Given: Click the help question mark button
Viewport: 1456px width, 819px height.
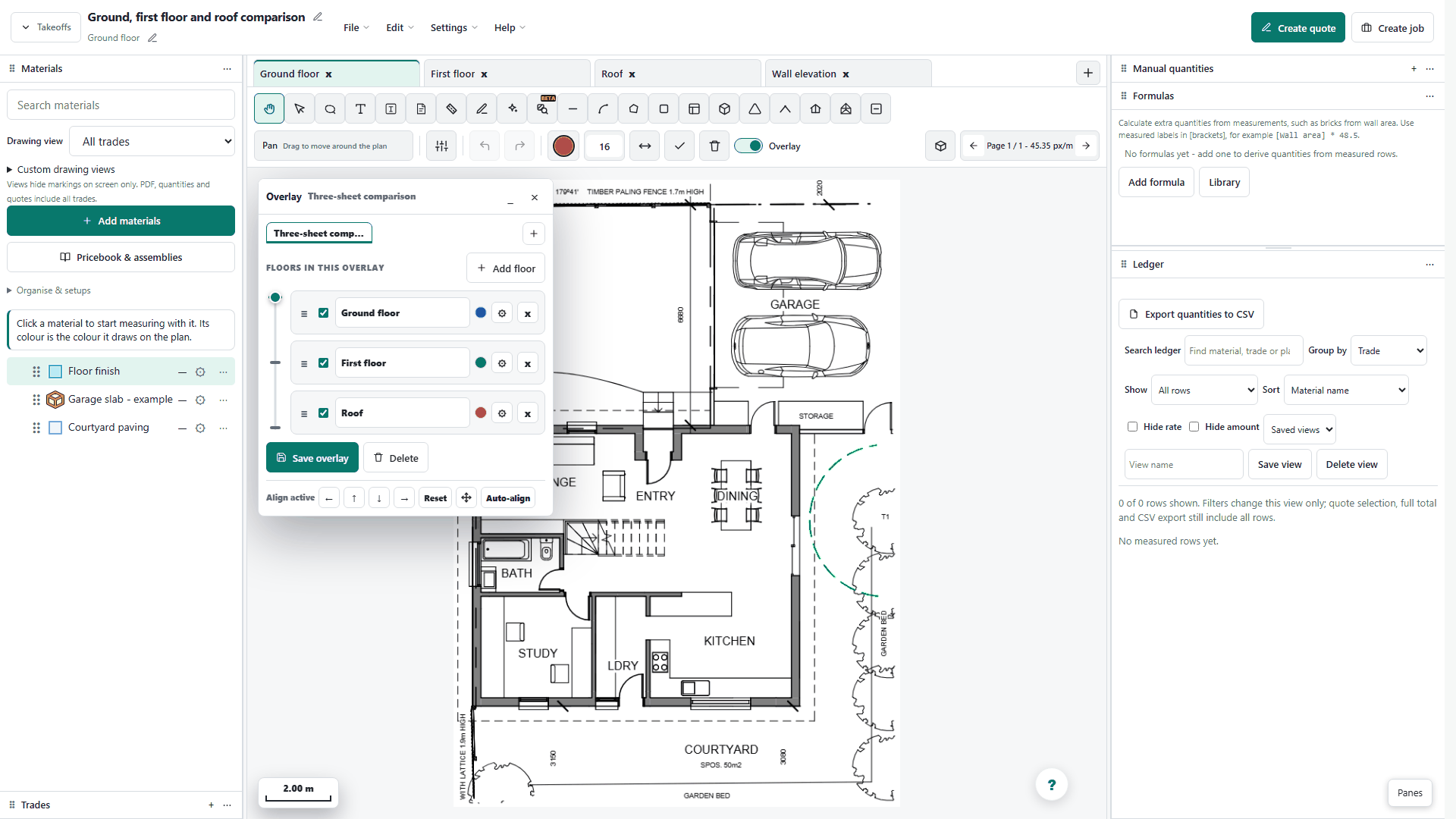Looking at the screenshot, I should tap(1051, 785).
